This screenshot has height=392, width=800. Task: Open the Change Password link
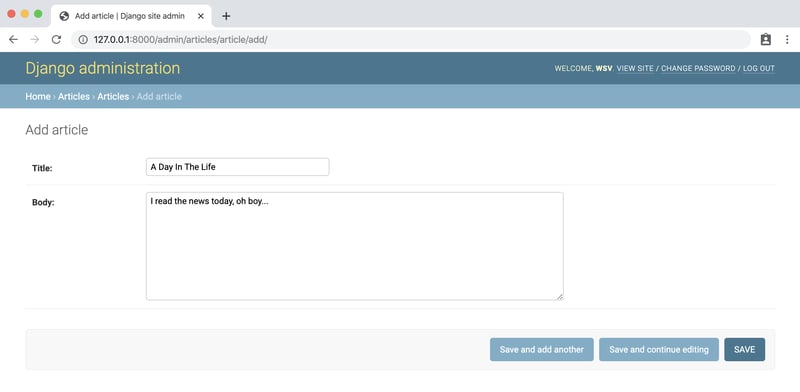click(698, 68)
